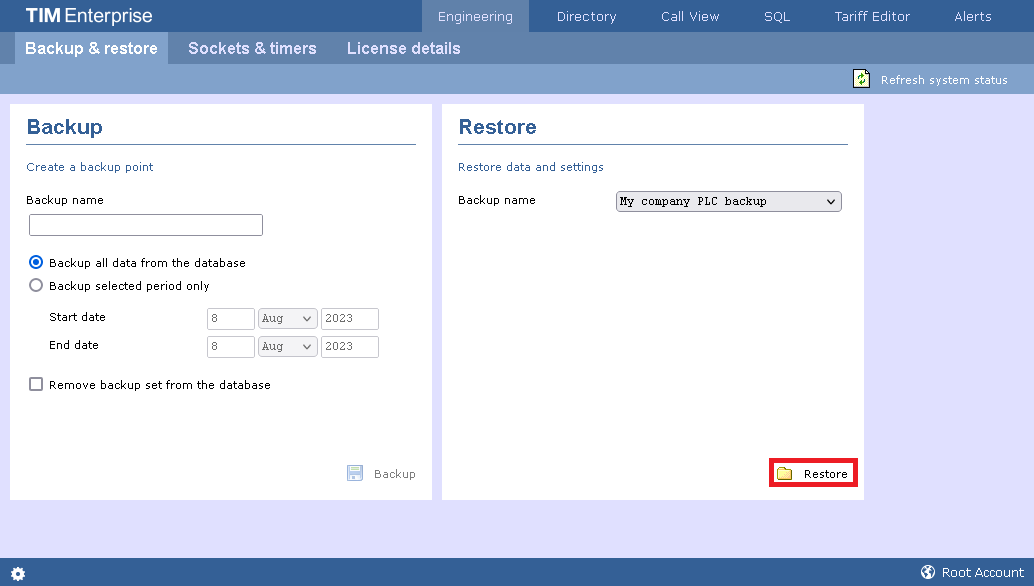This screenshot has height=586, width=1034.
Task: Choose Backup selected period only option
Action: point(37,285)
